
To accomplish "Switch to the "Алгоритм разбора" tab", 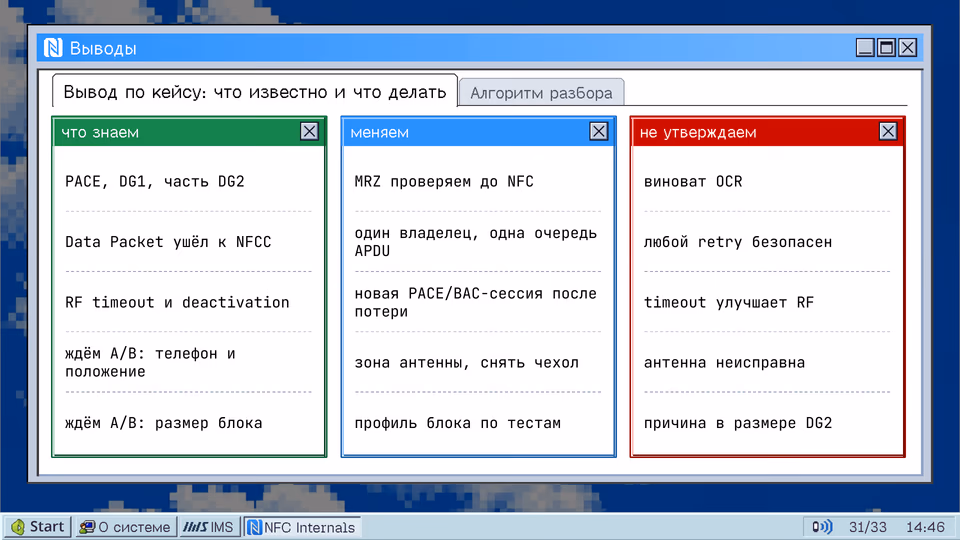I will [541, 93].
